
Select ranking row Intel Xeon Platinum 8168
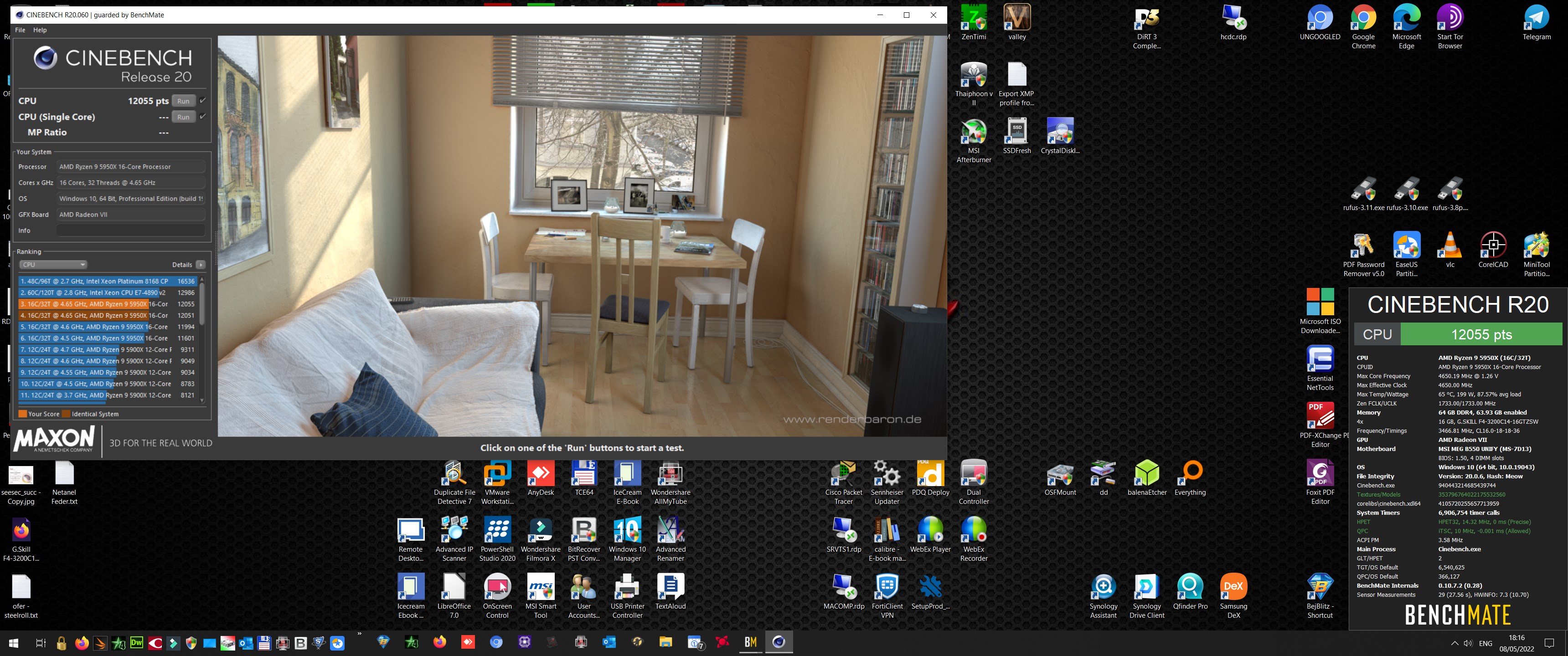click(107, 281)
